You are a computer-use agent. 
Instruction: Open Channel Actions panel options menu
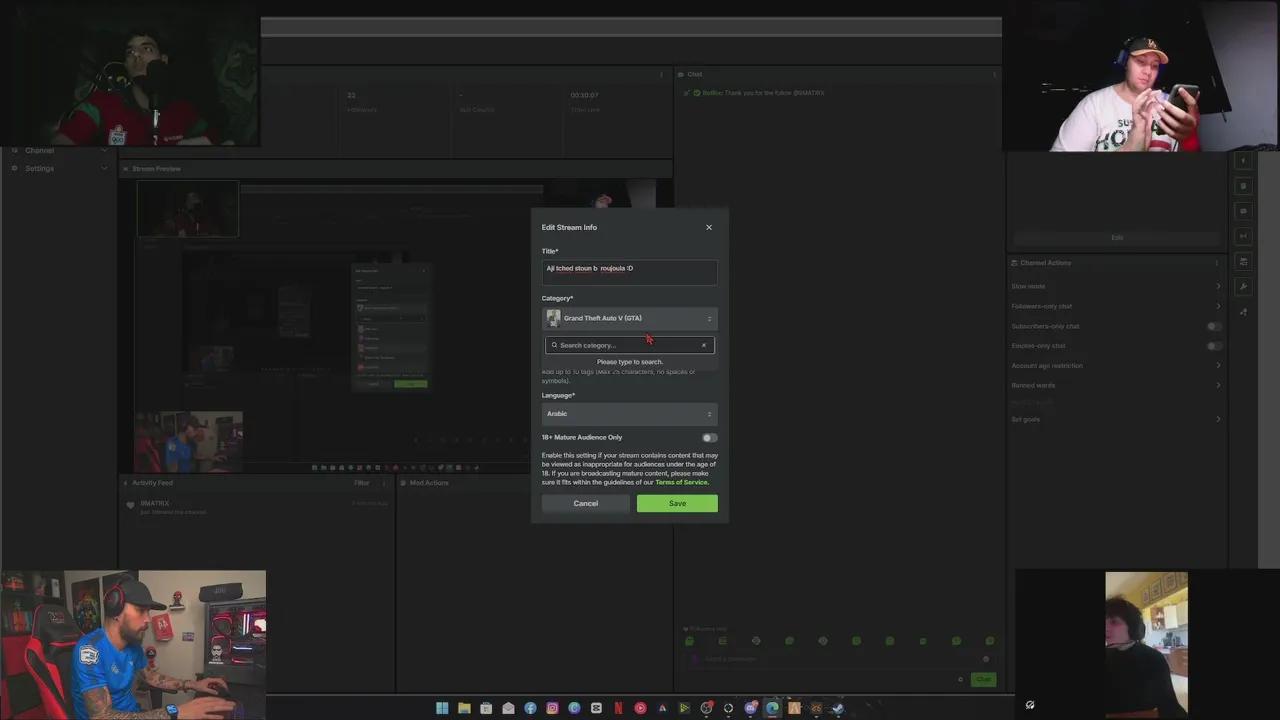tap(1217, 263)
